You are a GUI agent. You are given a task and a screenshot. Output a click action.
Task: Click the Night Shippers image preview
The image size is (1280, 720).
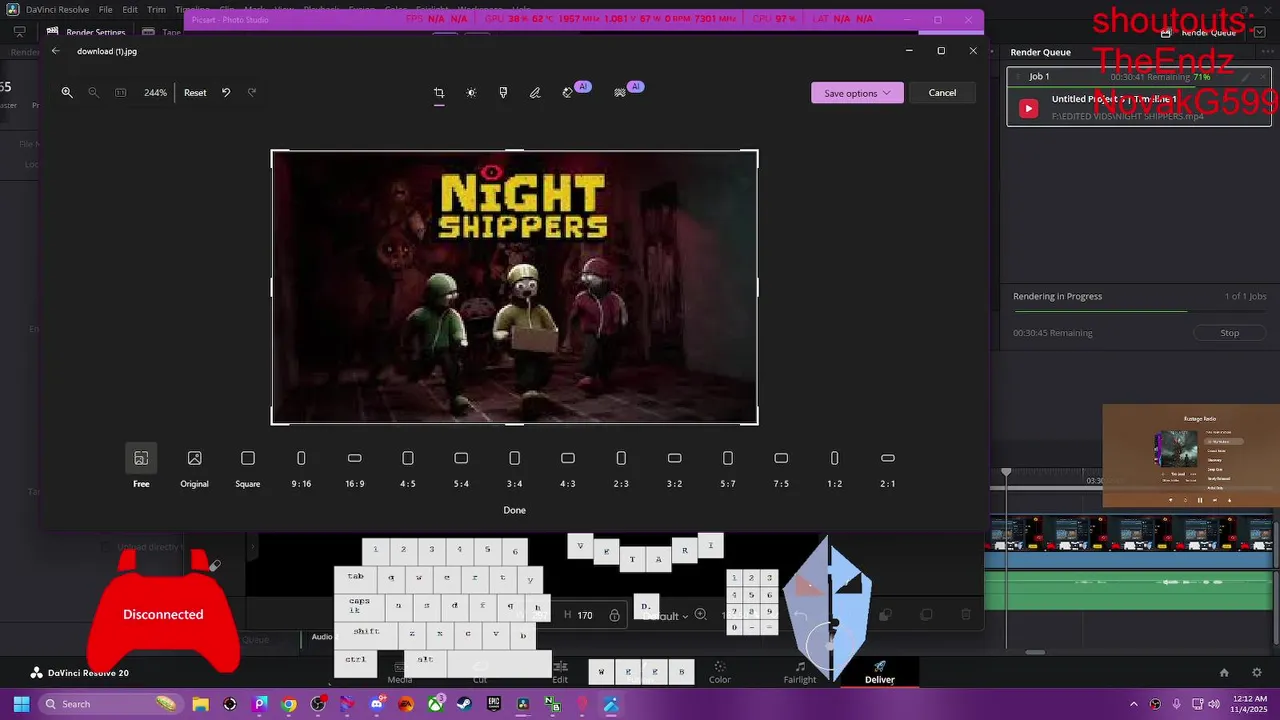pyautogui.click(x=514, y=287)
